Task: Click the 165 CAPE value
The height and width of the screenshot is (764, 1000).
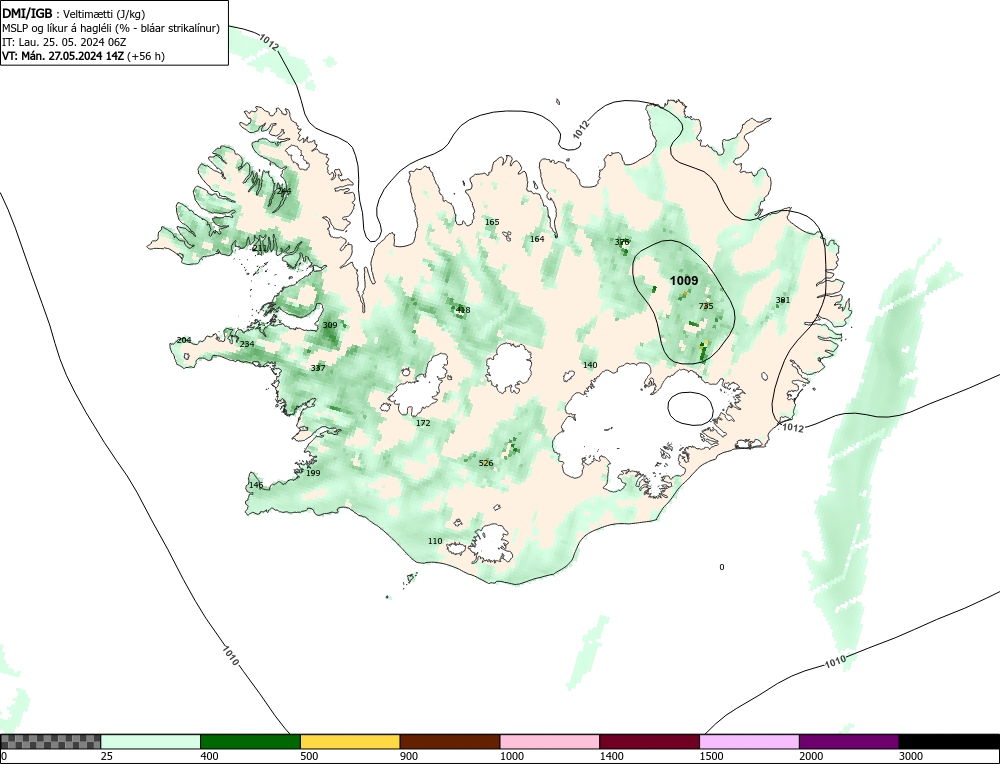Action: click(492, 222)
